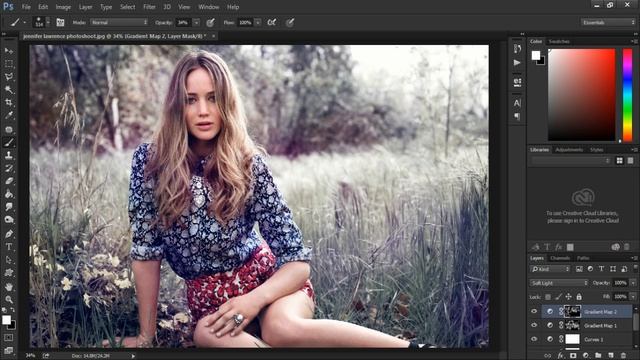The height and width of the screenshot is (360, 640).
Task: Select the Rectangular Marquee tool
Action: click(9, 64)
